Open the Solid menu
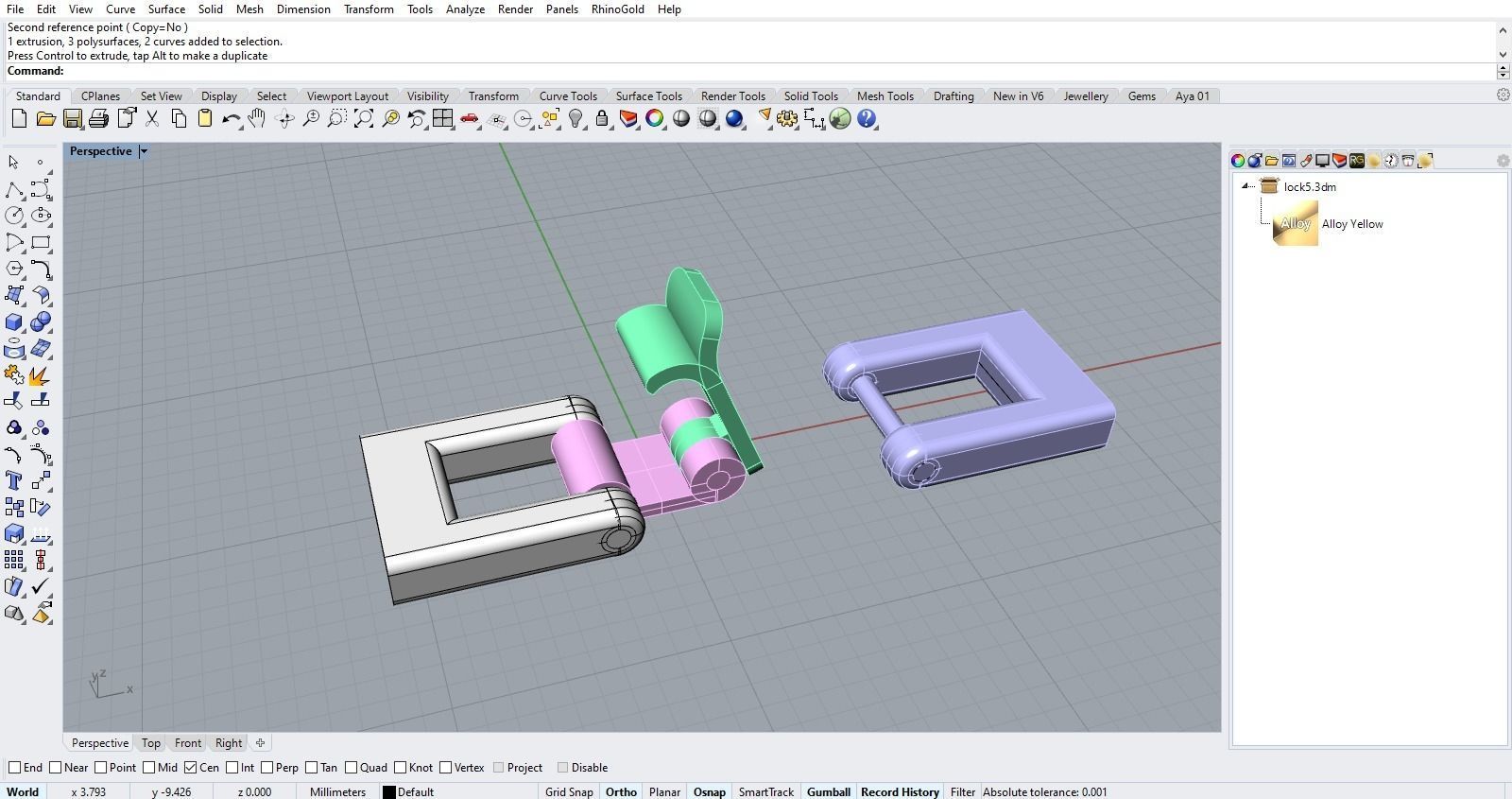1512x799 pixels. 210,9
